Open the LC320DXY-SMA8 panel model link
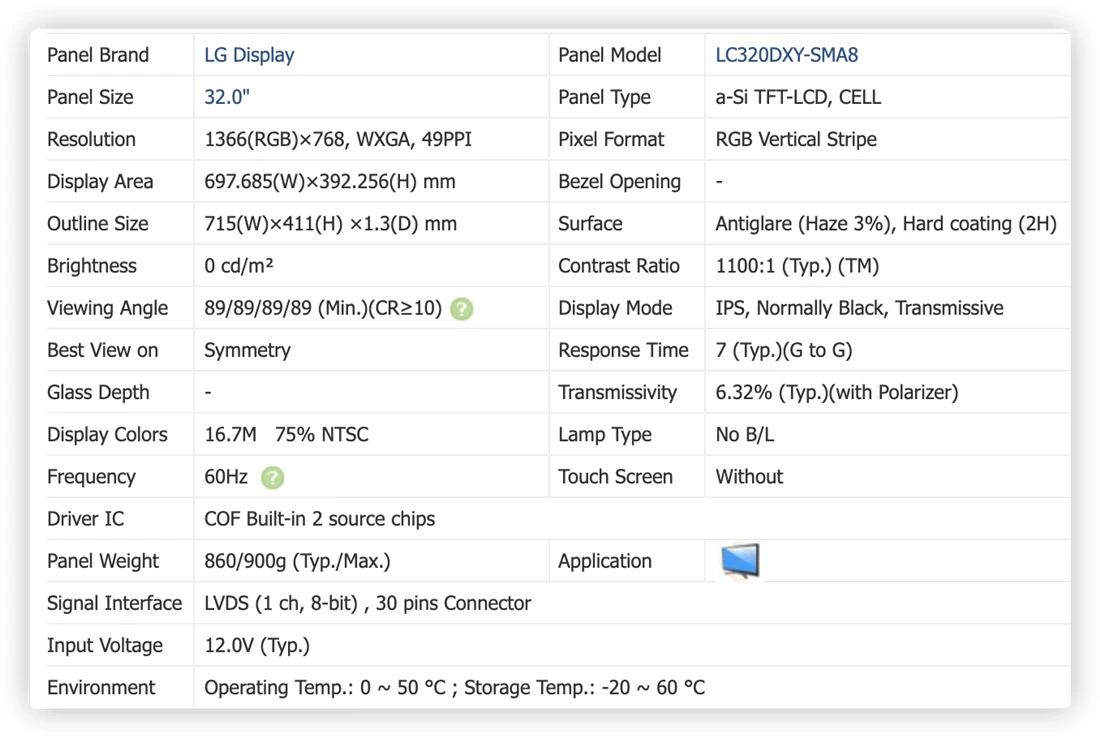This screenshot has height=738, width=1100. (786, 55)
